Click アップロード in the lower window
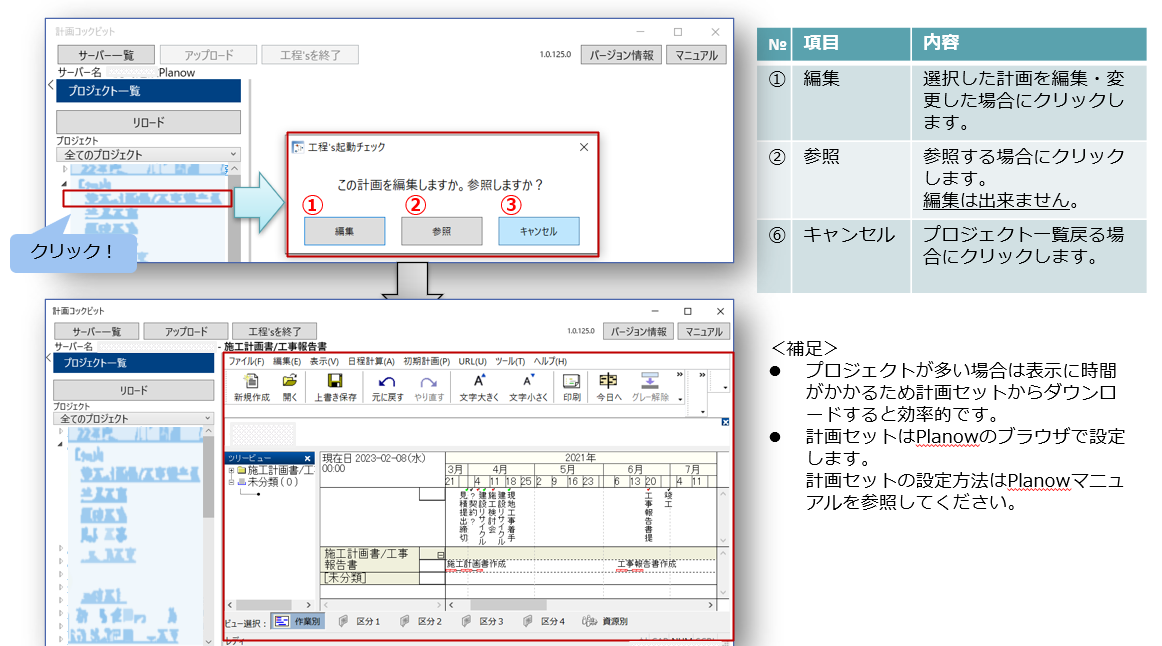This screenshot has width=1162, height=646. 186,331
